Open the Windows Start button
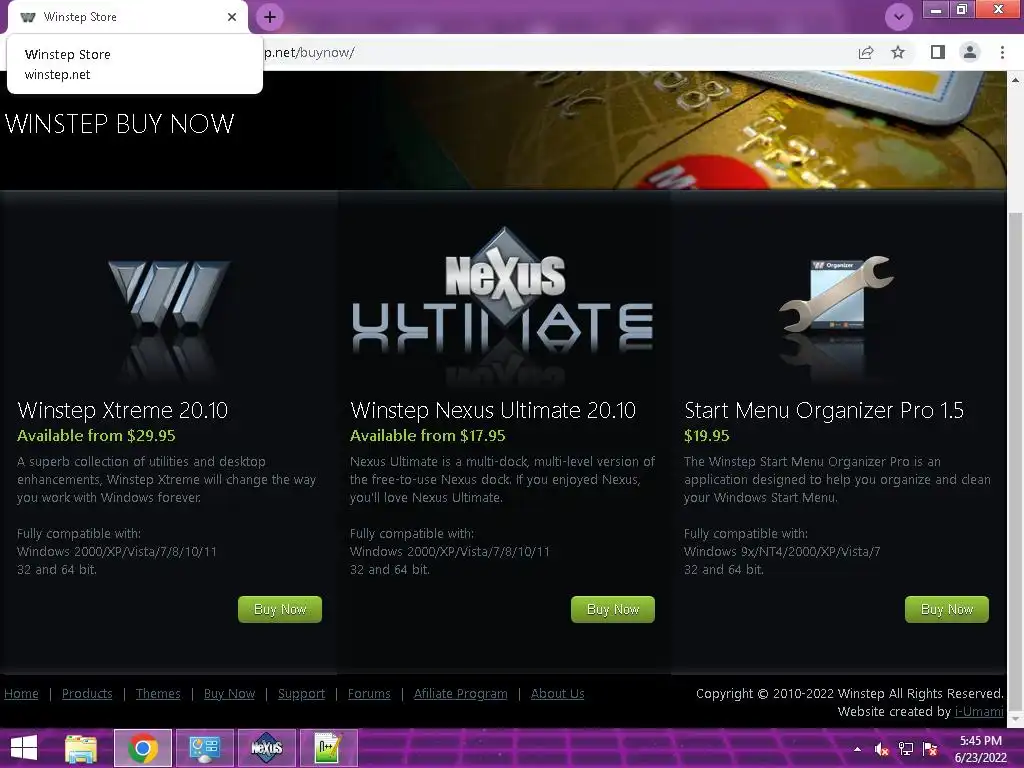Image resolution: width=1024 pixels, height=768 pixels. coord(24,748)
